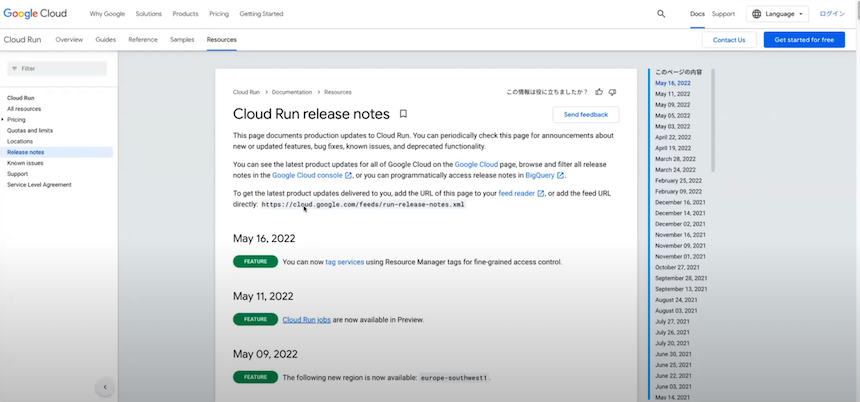
Task: Focus the sidebar Filter input field
Action: pyautogui.click(x=57, y=69)
